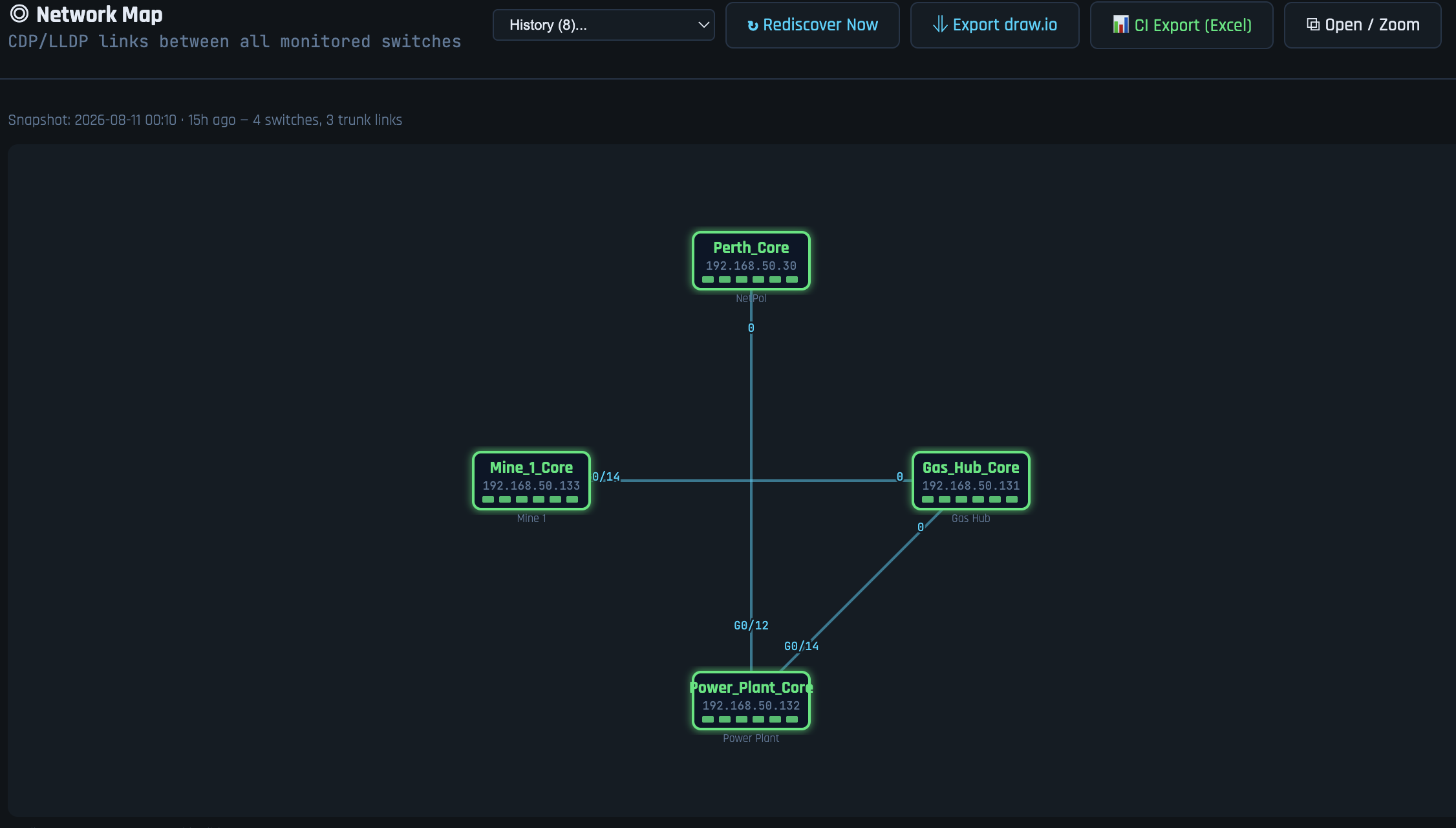The image size is (1456, 828).
Task: Click Export draw.io button
Action: pyautogui.click(x=994, y=25)
